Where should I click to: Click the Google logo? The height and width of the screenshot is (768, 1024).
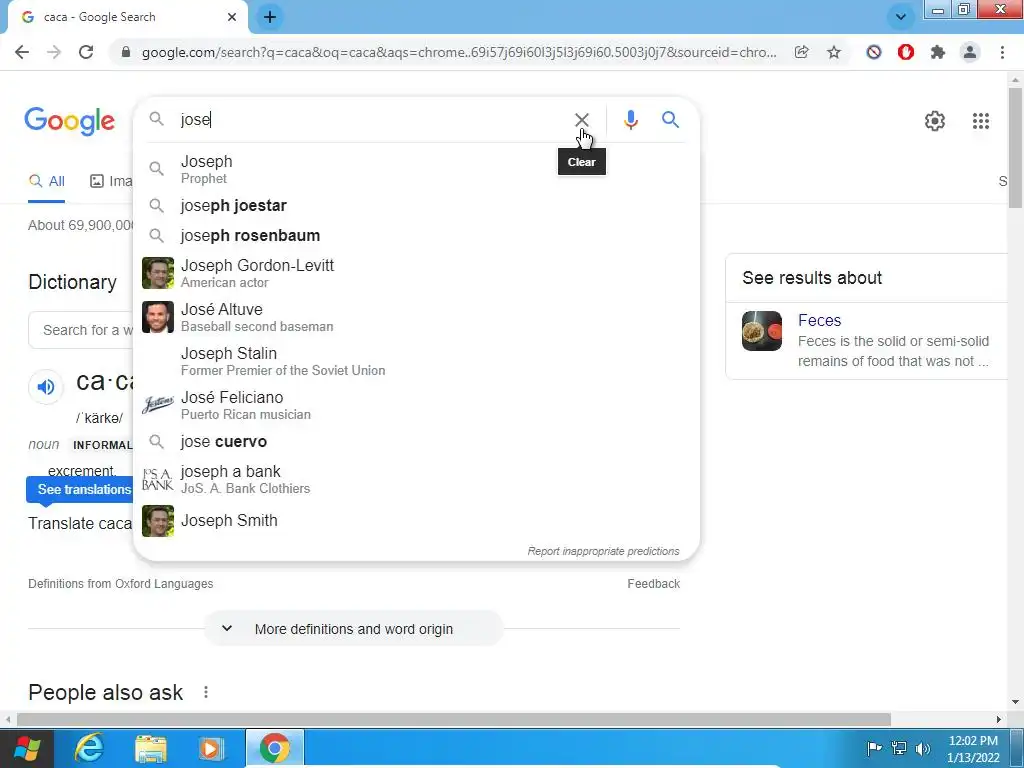click(x=69, y=121)
